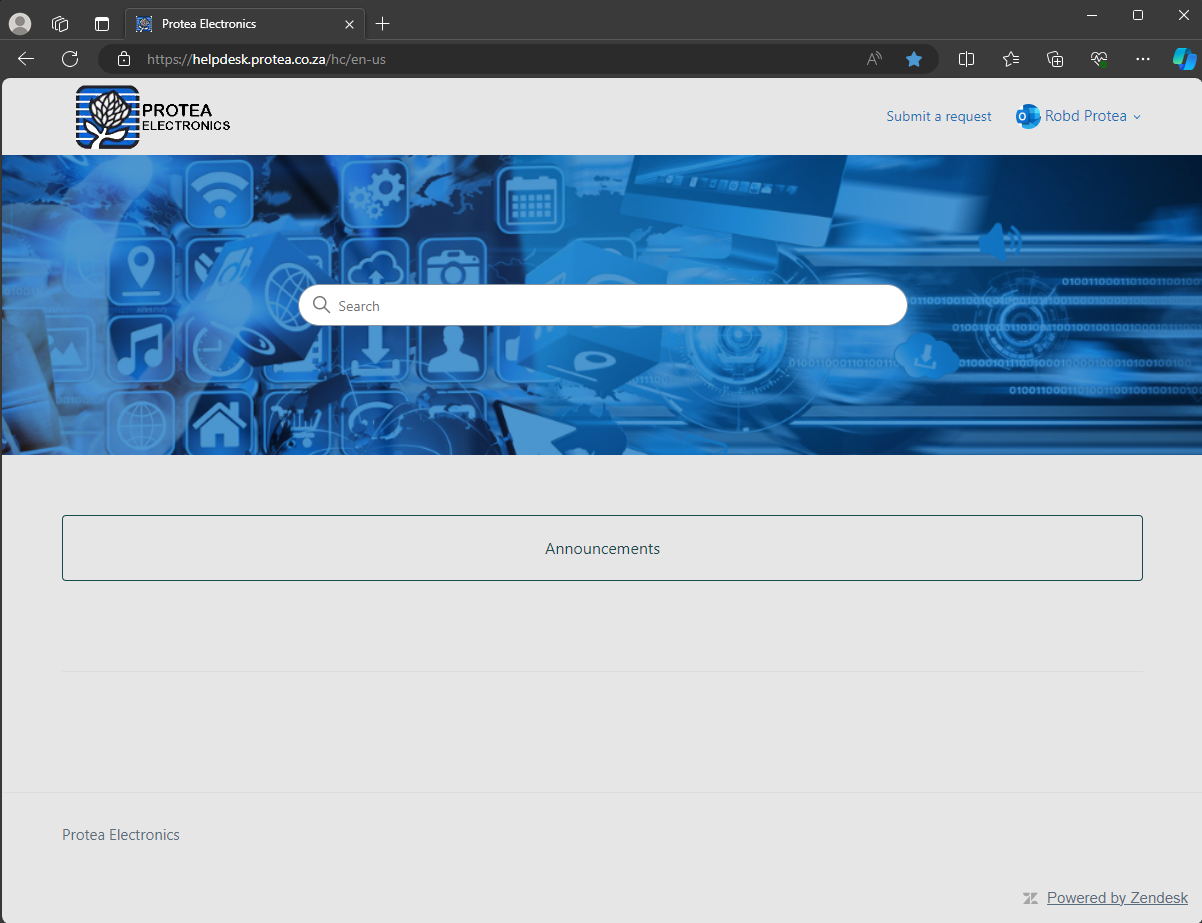Go back to the previous page

pos(25,58)
